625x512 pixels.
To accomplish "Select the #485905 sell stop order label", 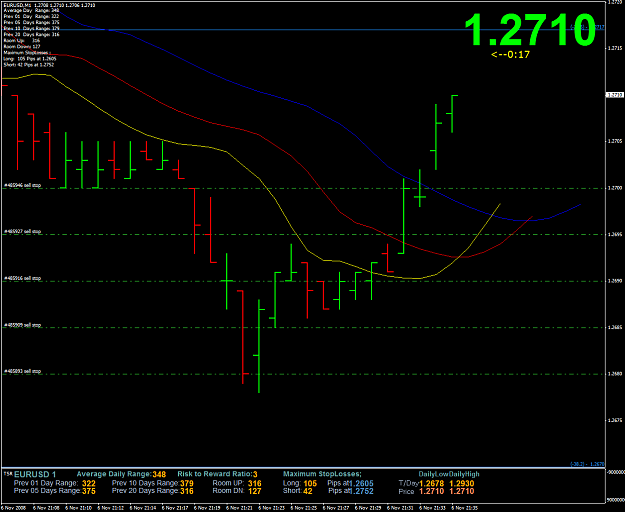I will click(23, 325).
